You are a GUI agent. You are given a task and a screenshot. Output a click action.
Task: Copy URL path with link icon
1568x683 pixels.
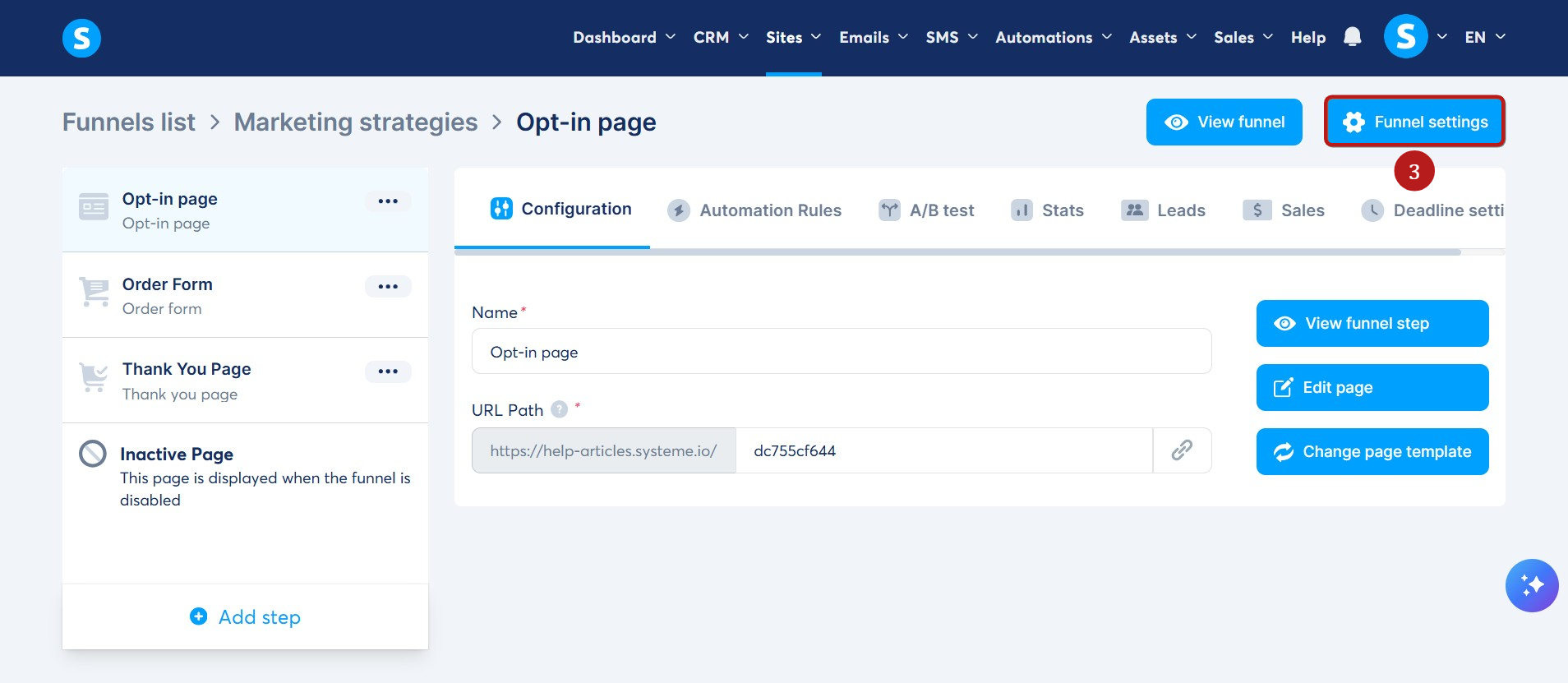coord(1182,450)
